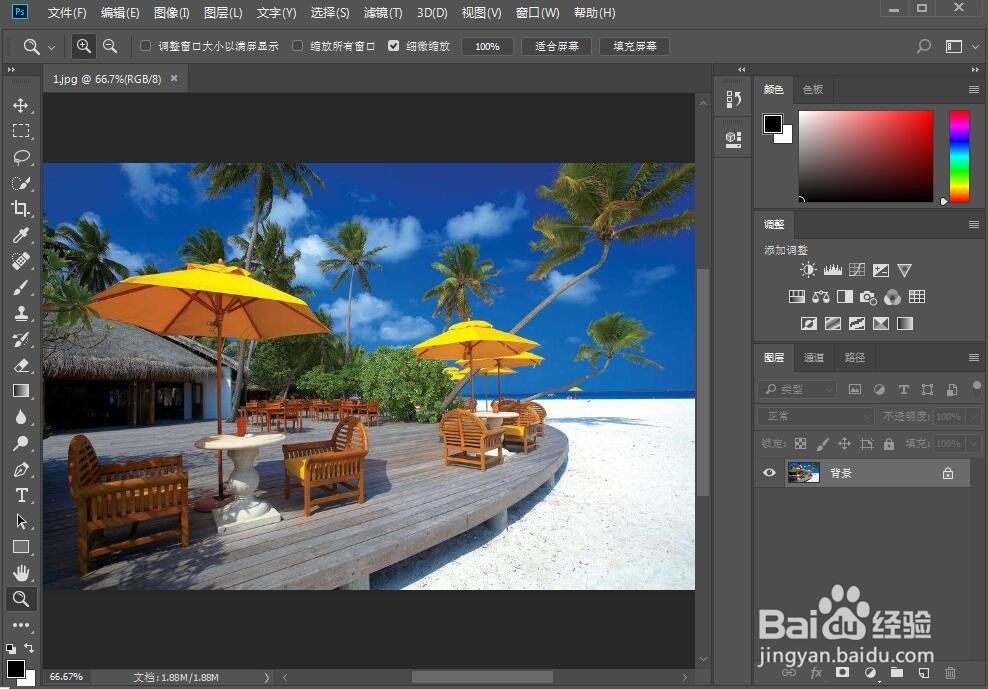Click the Zoom Out mode button
The height and width of the screenshot is (689, 988).
110,46
